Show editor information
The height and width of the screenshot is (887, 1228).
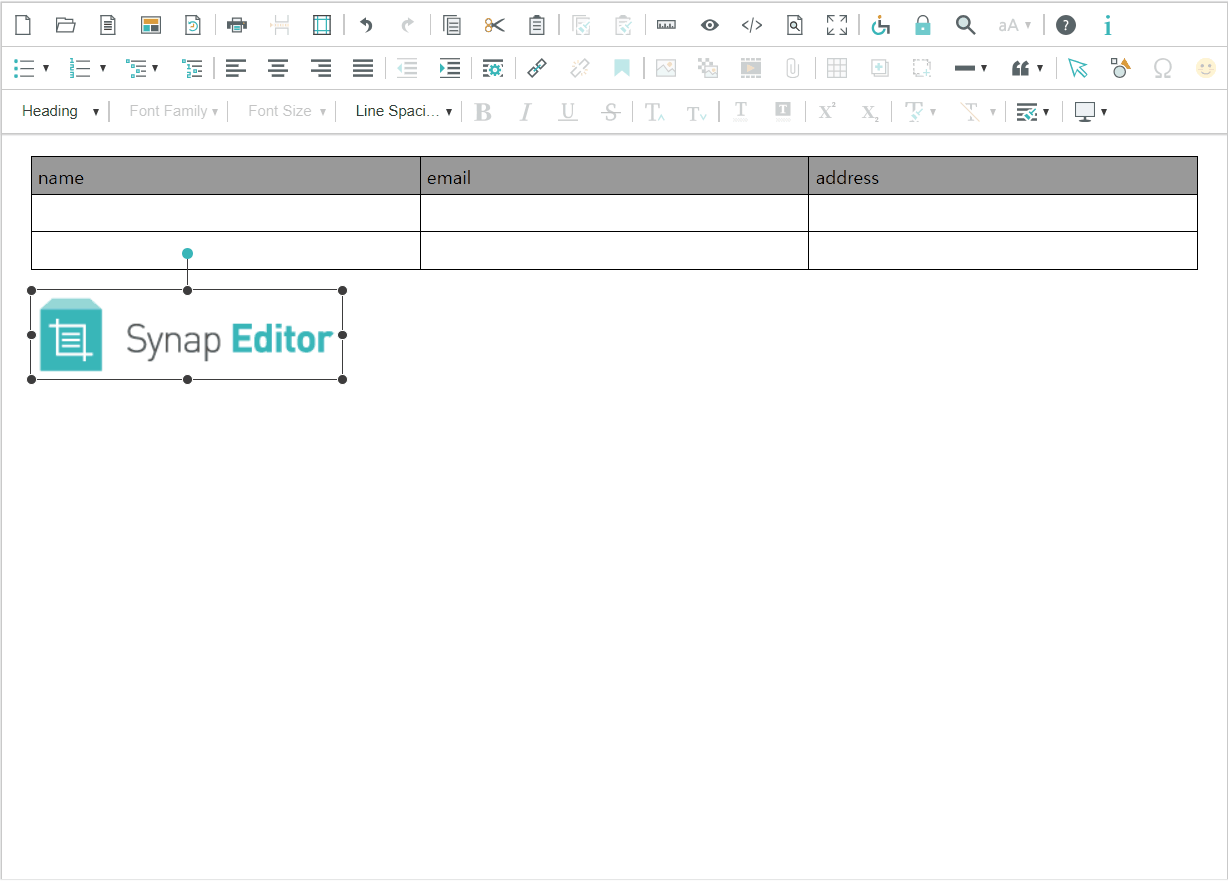pos(1107,25)
